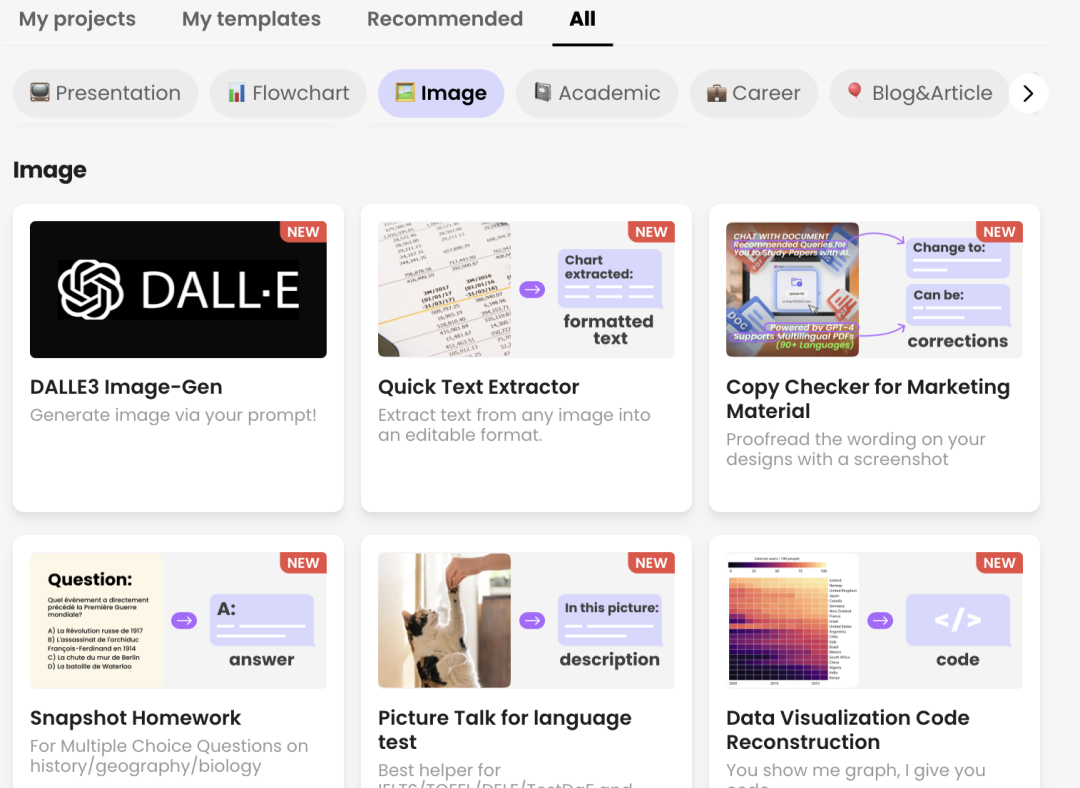This screenshot has width=1080, height=788.
Task: Click 'For Multiple Choice Questions' description
Action: 169,756
